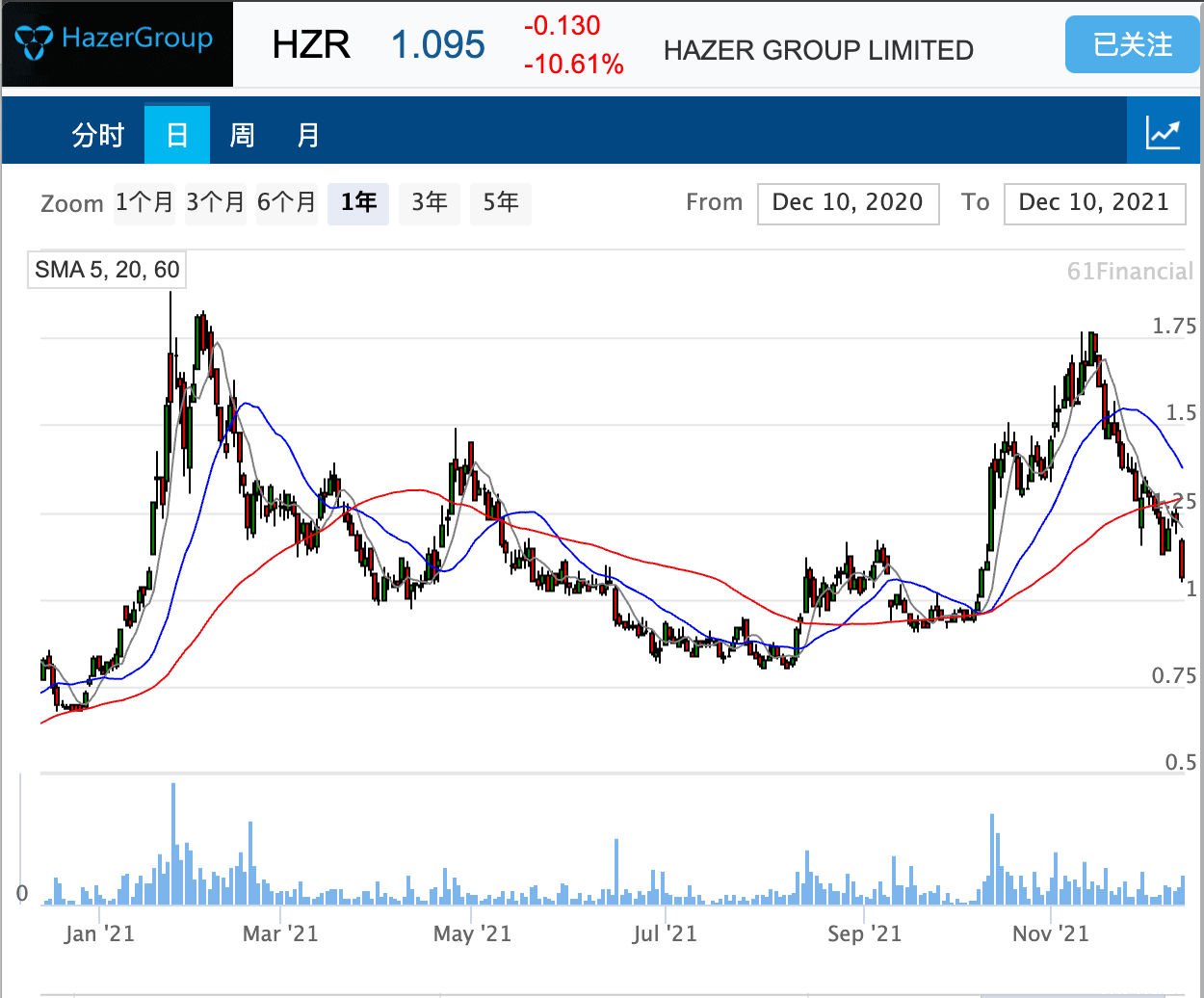
Task: Click the HazerGroup logo
Action: point(117,43)
